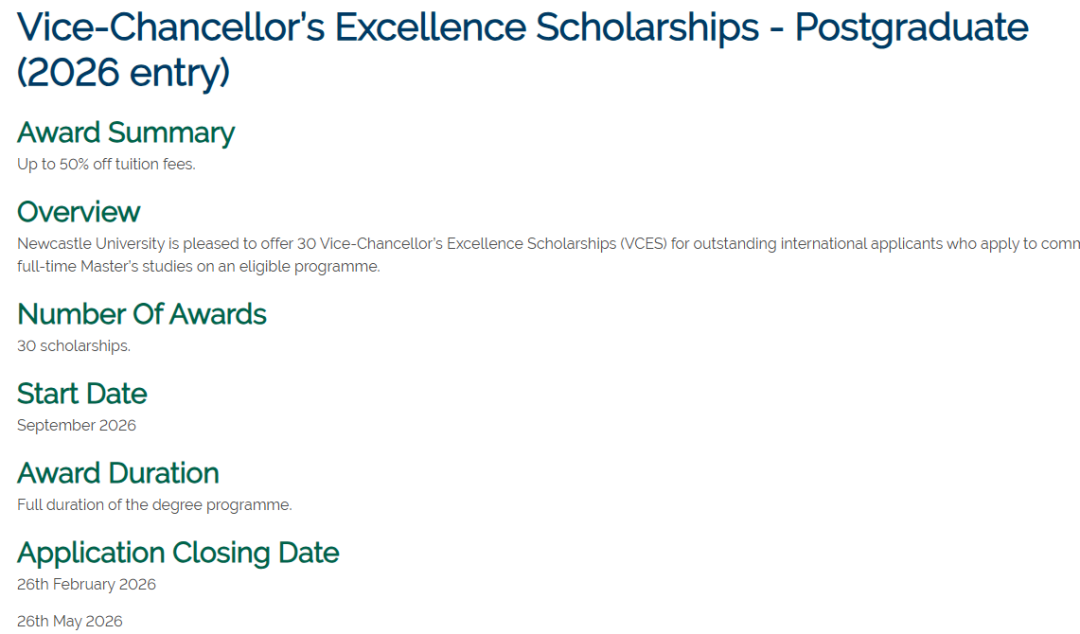Select the Award Summary heading

(x=126, y=133)
